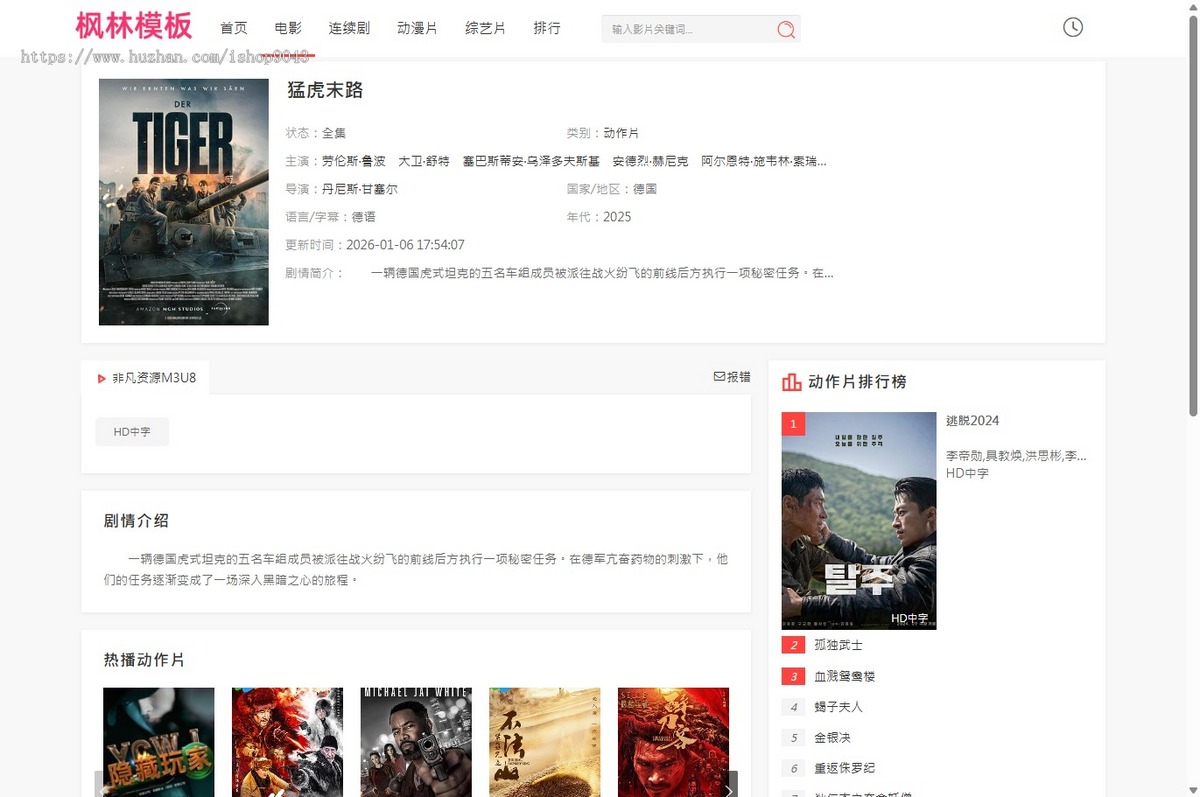
Task: Click the 热播动作片 section heading
Action: click(144, 660)
